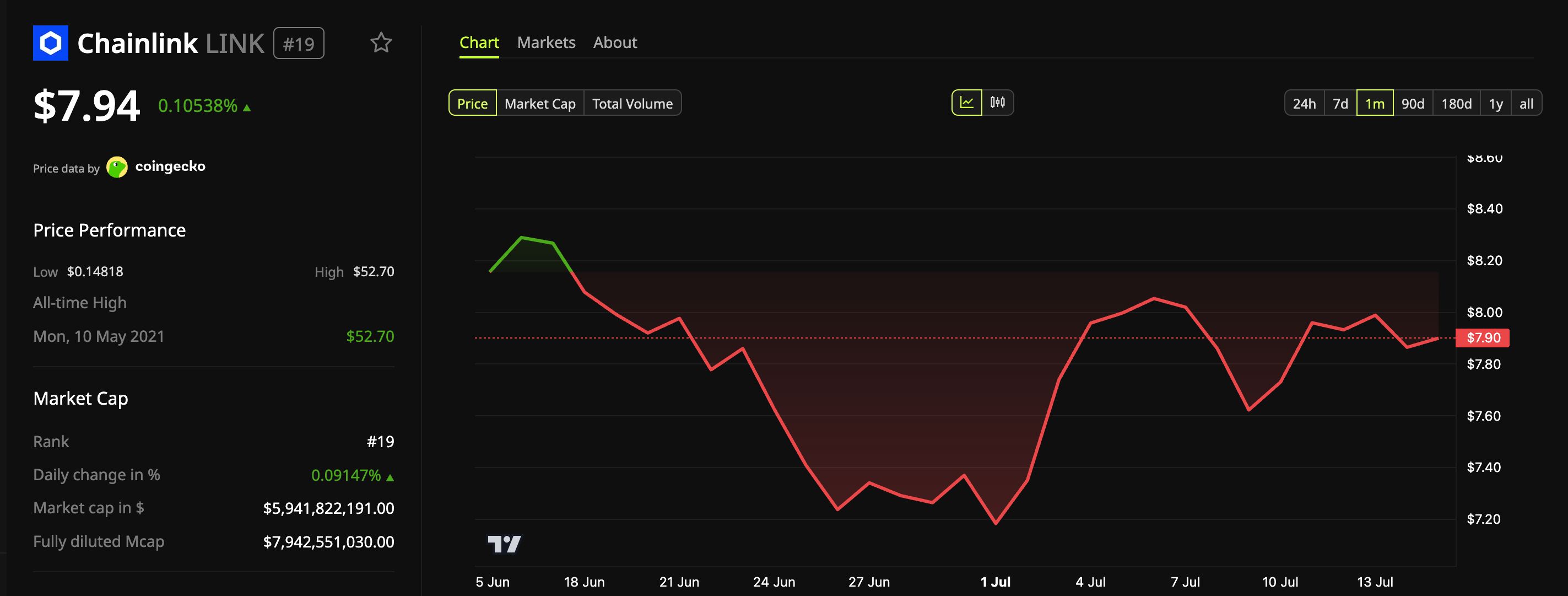Viewport: 1568px width, 596px height.
Task: Set chart range to 7d
Action: (x=1340, y=104)
